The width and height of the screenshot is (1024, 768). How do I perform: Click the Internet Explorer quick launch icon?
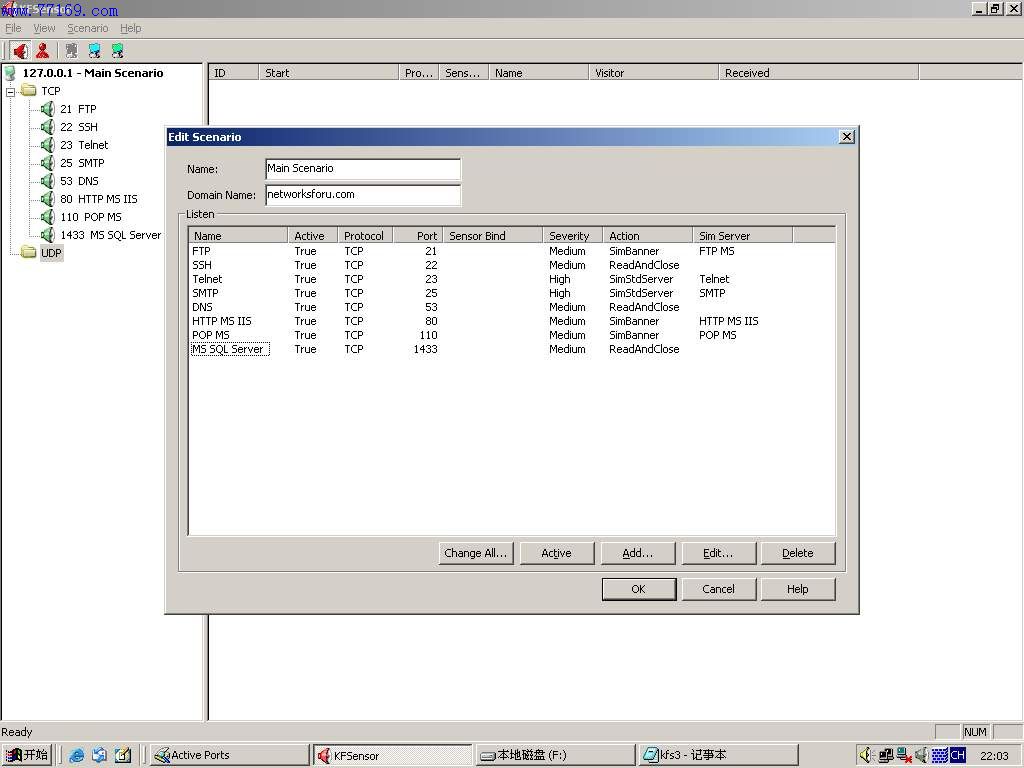[76, 755]
